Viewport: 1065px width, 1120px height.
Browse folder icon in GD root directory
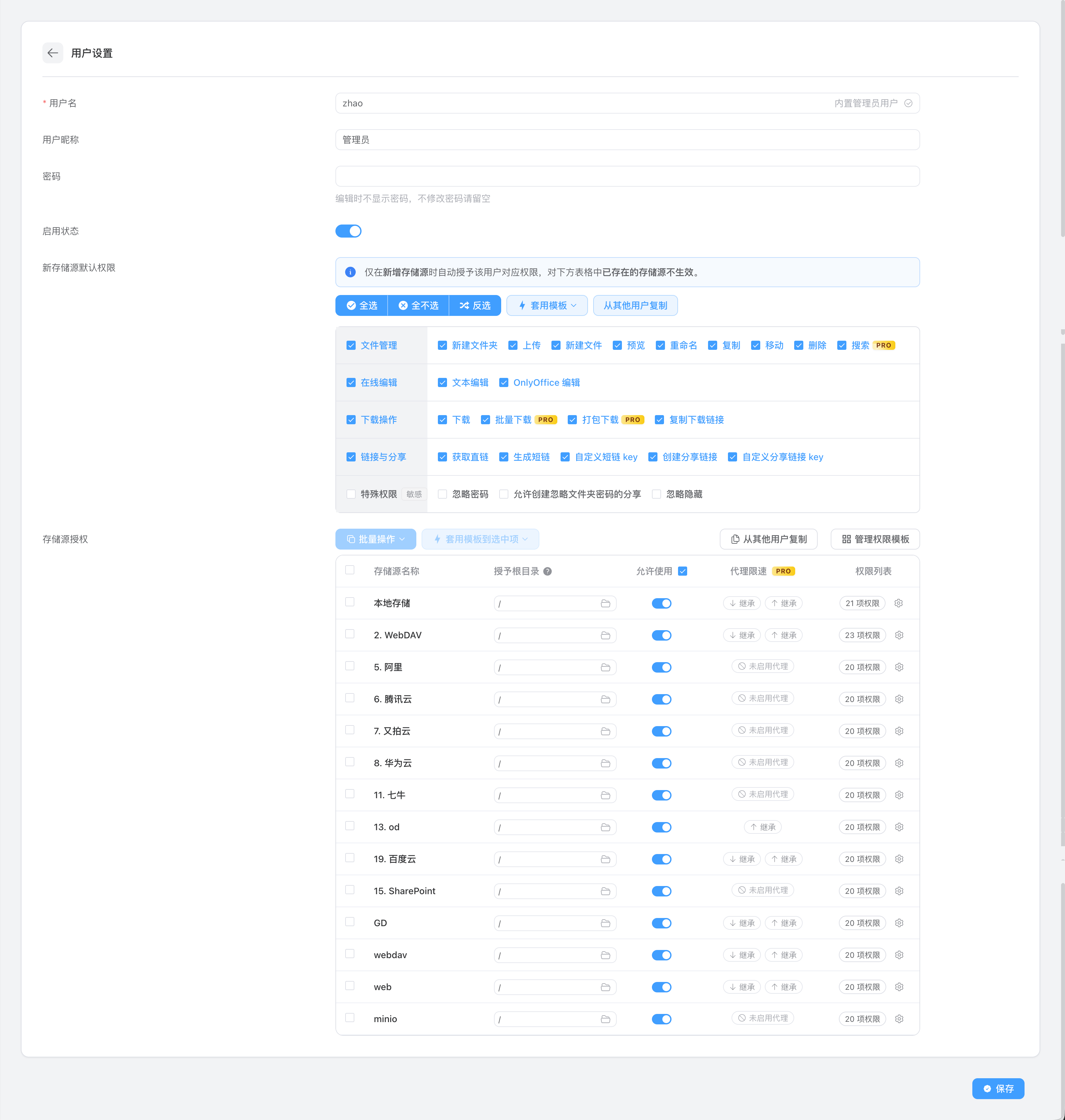click(605, 923)
